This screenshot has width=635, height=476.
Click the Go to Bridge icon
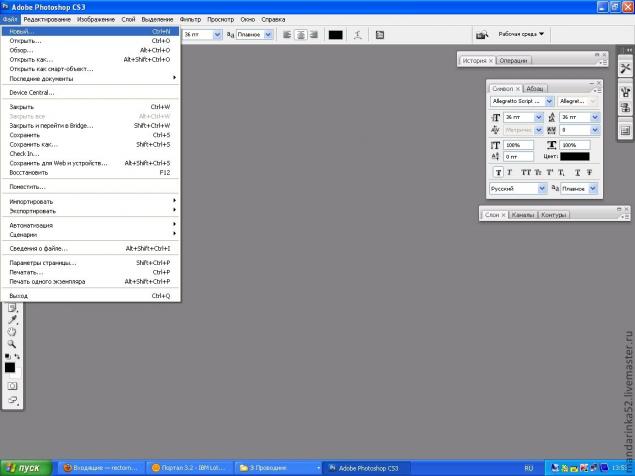482,35
